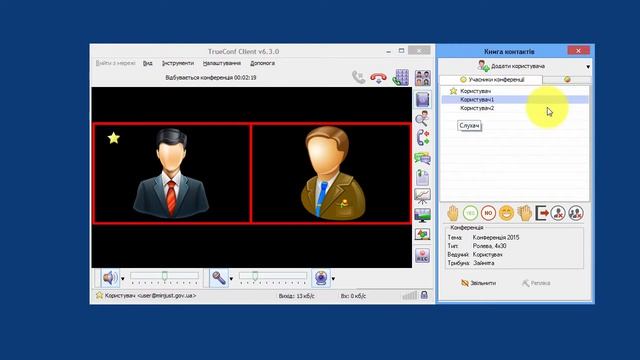640x360 pixels.
Task: Click the applause clapping hands icon
Action: (x=524, y=213)
